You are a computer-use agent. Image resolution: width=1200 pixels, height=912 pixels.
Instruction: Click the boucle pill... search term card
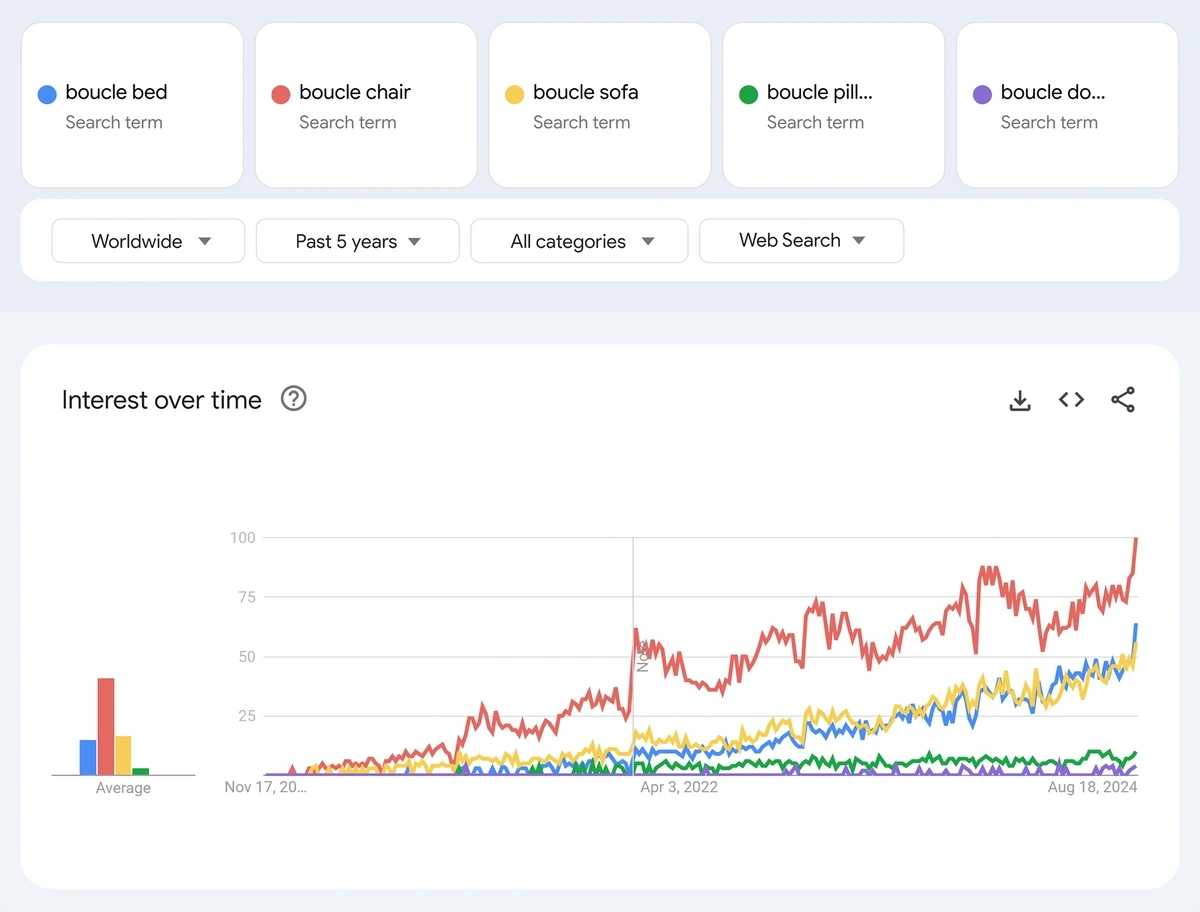click(834, 105)
